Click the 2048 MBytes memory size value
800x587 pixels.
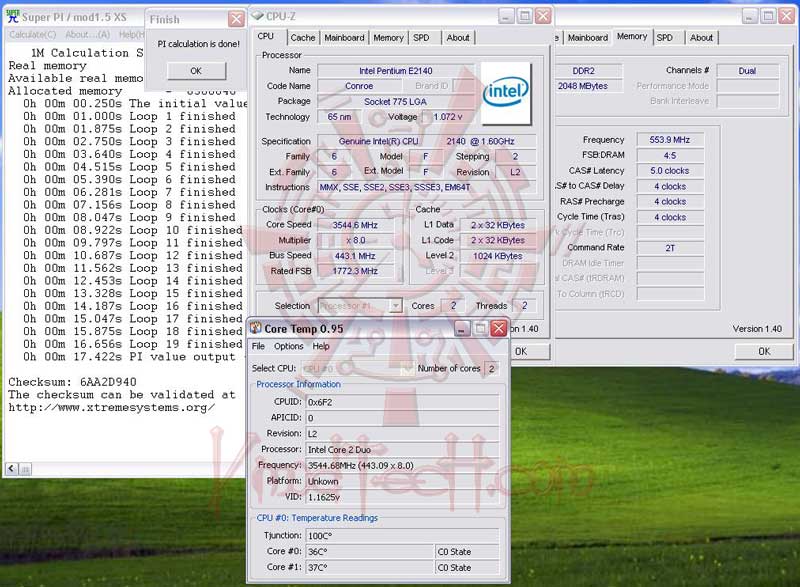tap(587, 86)
